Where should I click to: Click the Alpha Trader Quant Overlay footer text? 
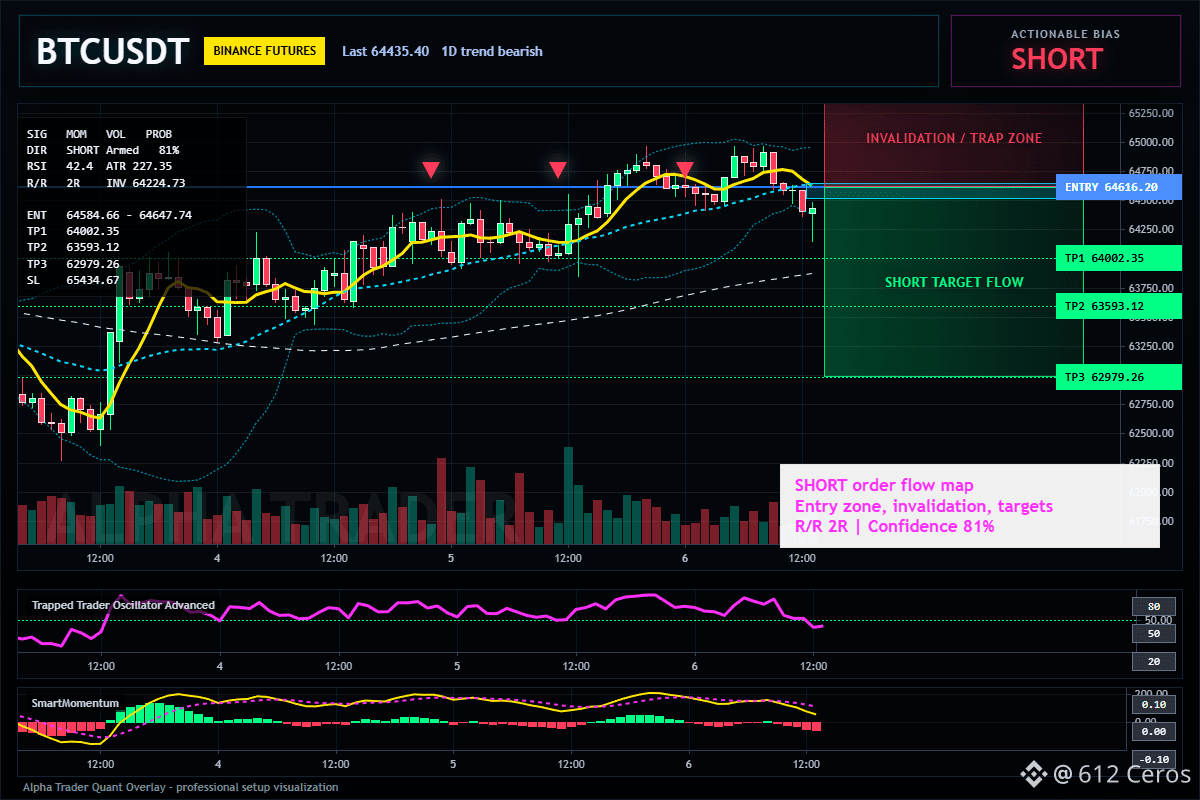tap(180, 787)
